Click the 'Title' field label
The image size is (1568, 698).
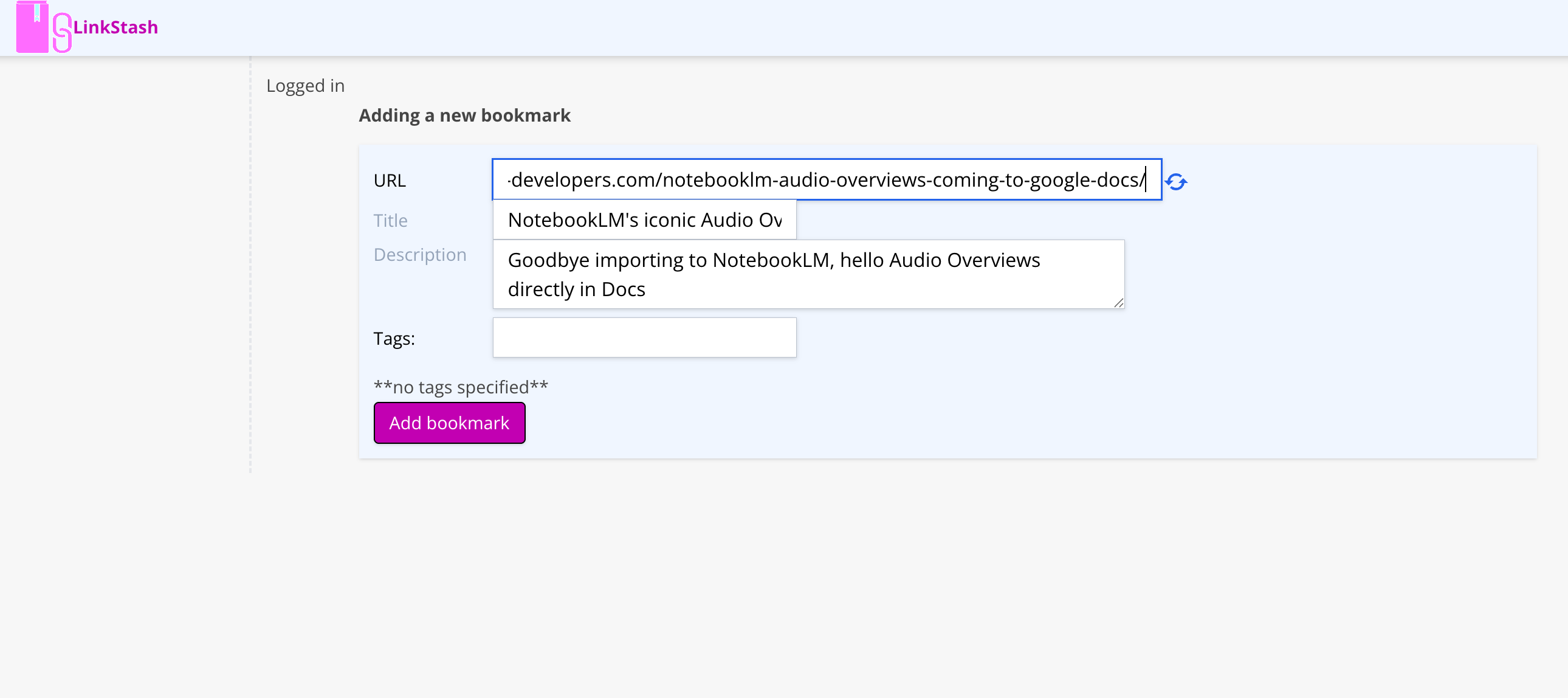(x=390, y=221)
